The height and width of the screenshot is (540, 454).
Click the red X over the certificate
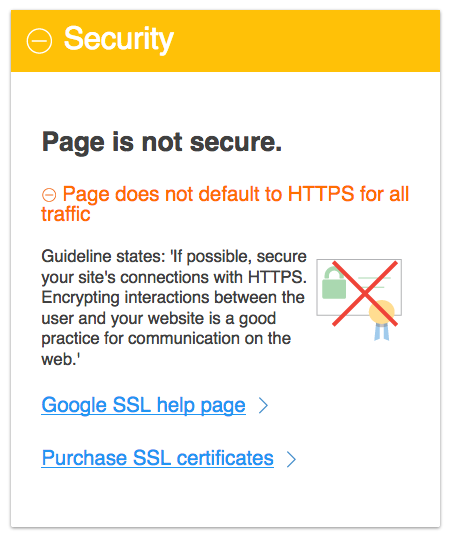(365, 293)
